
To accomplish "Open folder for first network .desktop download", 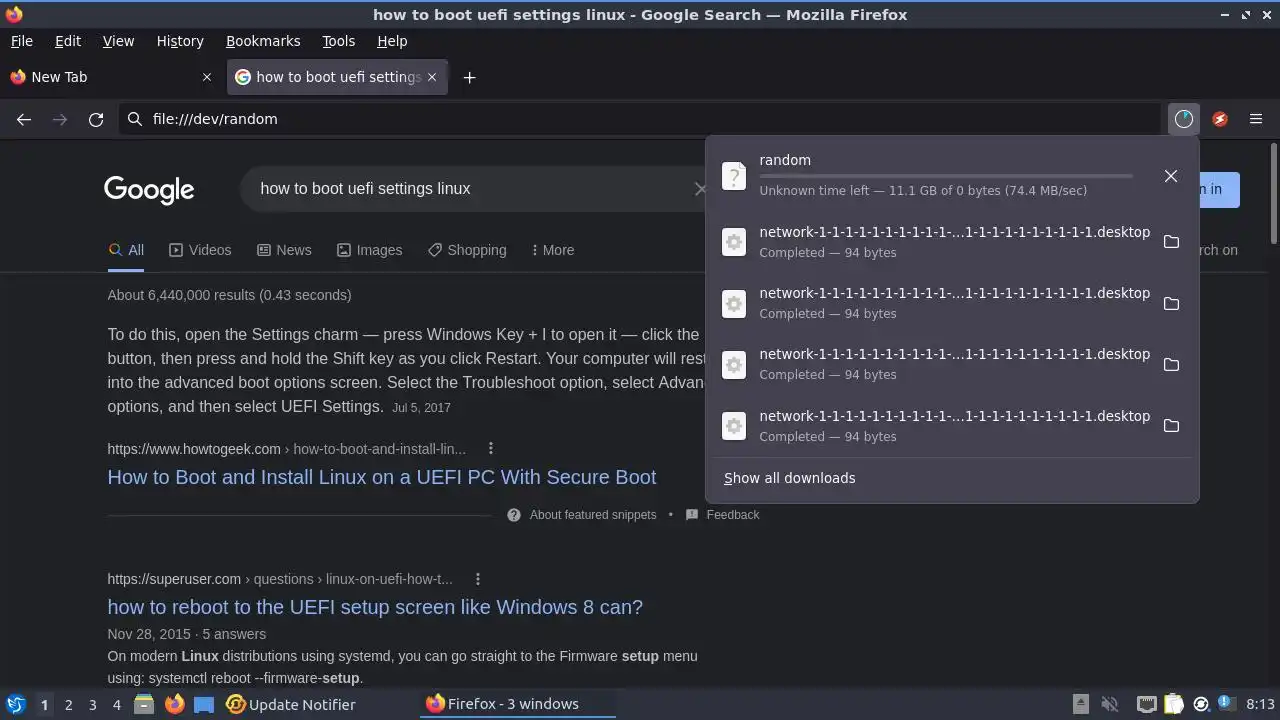I will [1171, 242].
